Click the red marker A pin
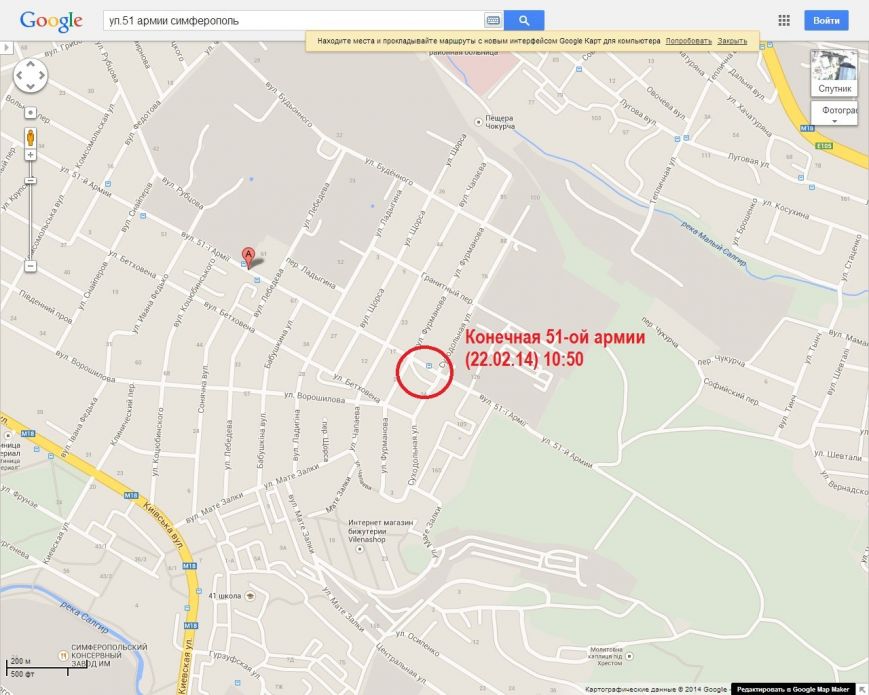 [x=249, y=257]
